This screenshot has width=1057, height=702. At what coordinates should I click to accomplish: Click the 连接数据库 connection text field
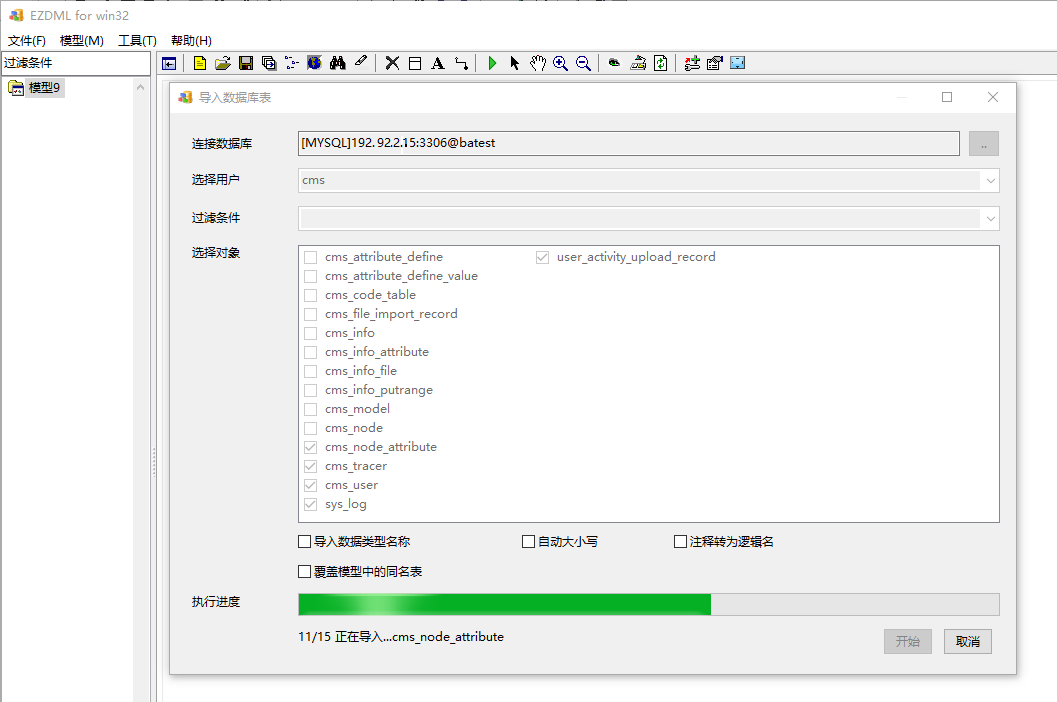point(628,144)
